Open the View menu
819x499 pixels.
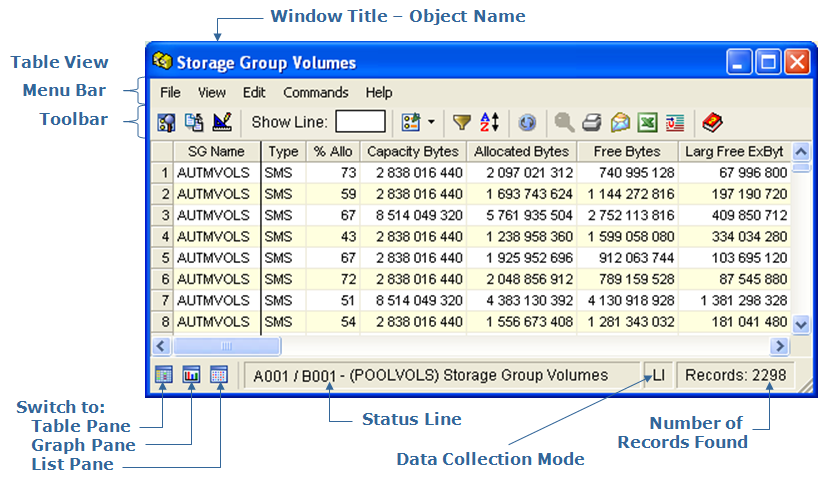212,92
